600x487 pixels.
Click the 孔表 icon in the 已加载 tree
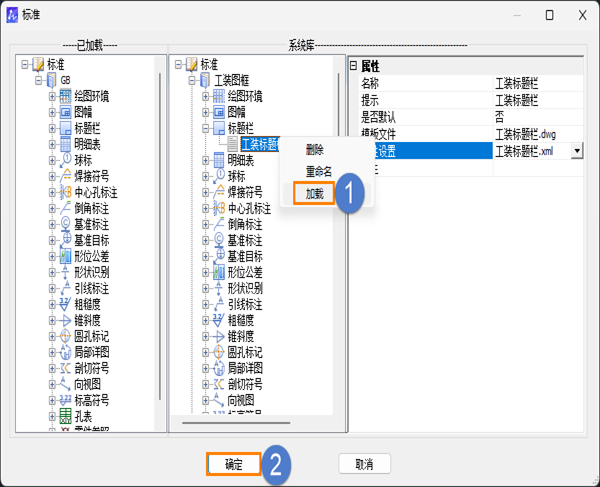click(x=65, y=416)
